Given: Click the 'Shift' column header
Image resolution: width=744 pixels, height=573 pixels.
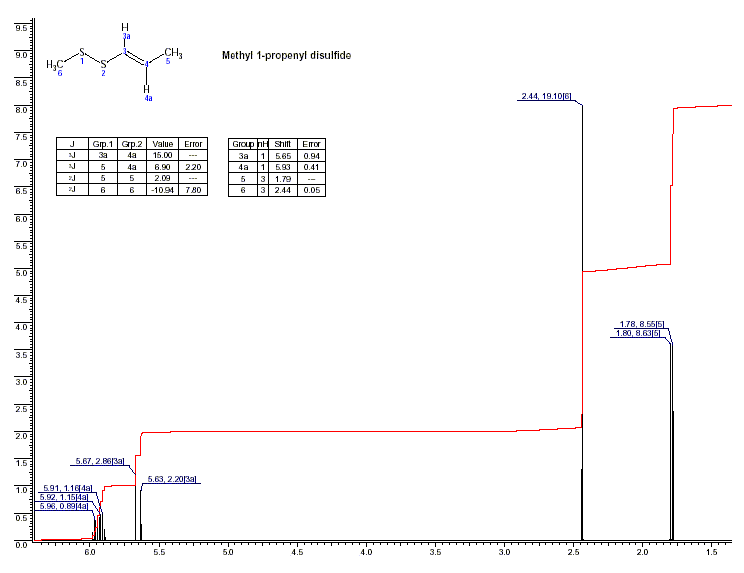Looking at the screenshot, I should [x=283, y=144].
